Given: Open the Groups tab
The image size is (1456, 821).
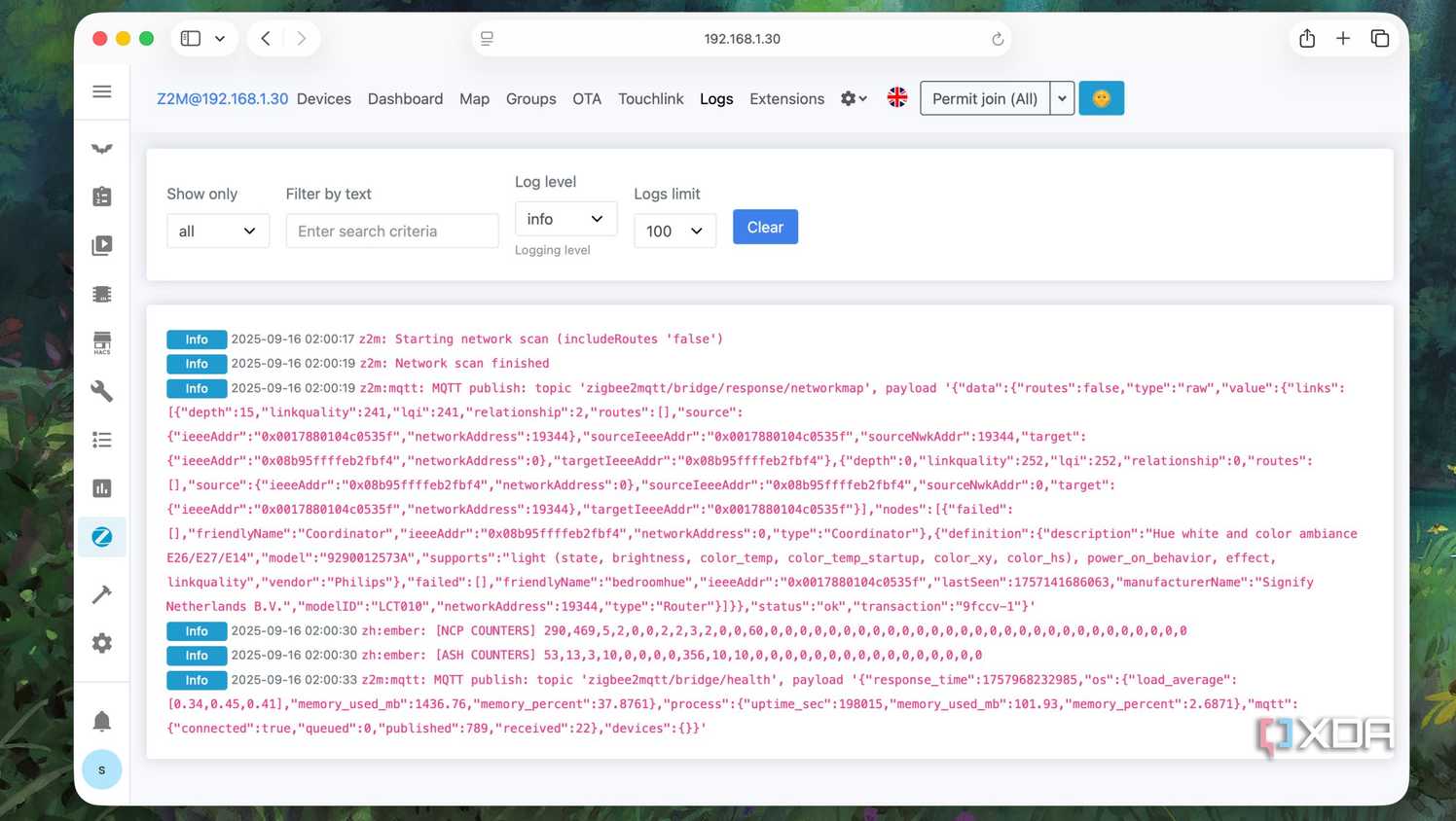Looking at the screenshot, I should [530, 98].
